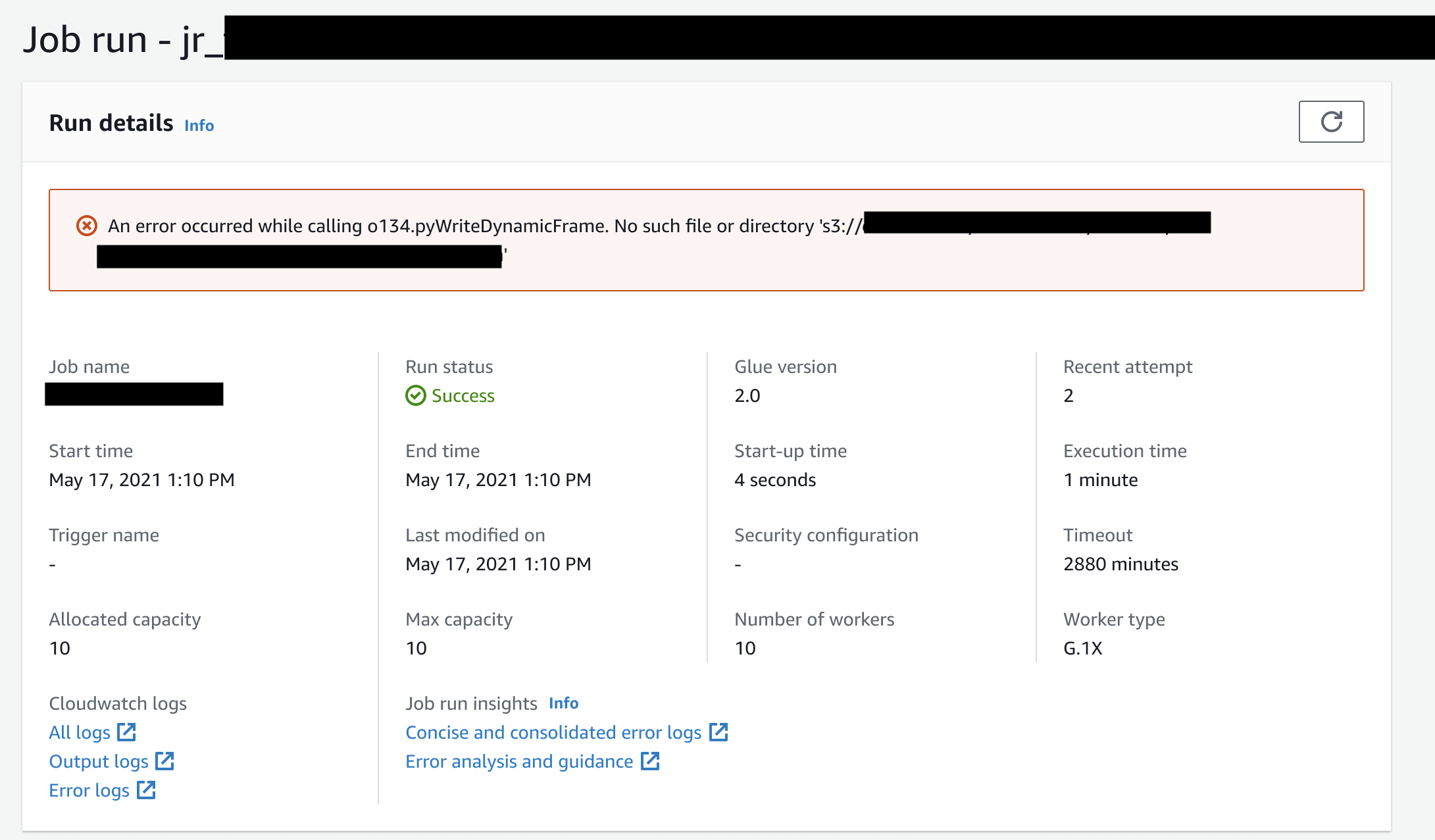1435x840 pixels.
Task: Open Error logs external link icon
Action: (145, 790)
